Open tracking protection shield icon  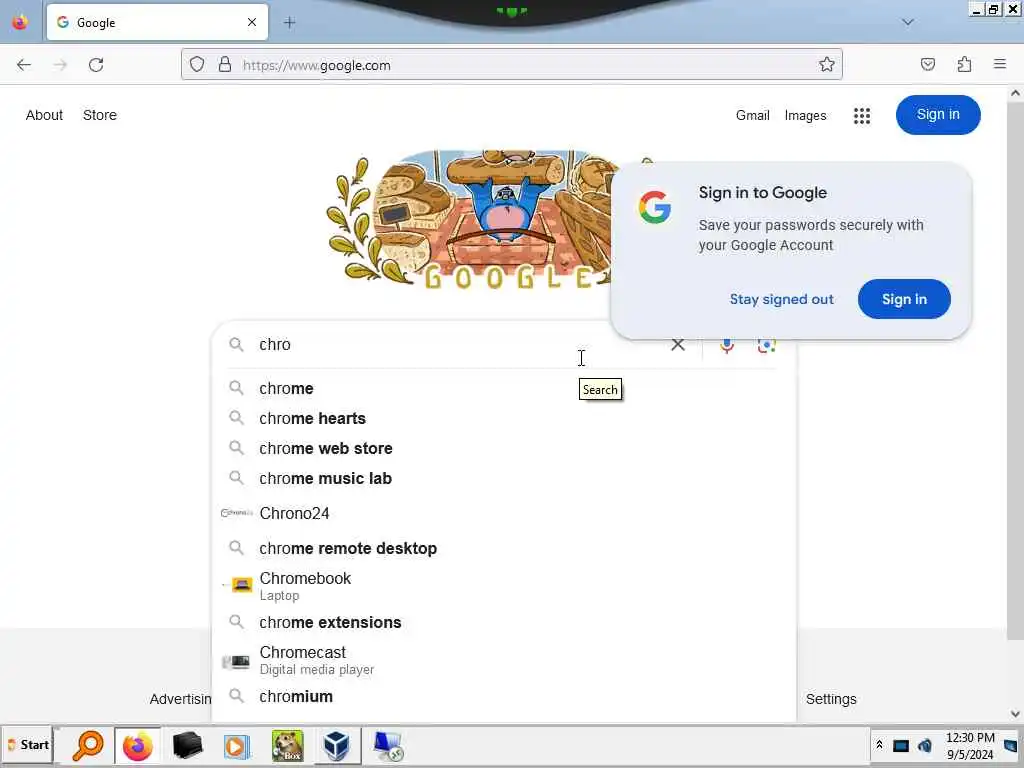(197, 65)
